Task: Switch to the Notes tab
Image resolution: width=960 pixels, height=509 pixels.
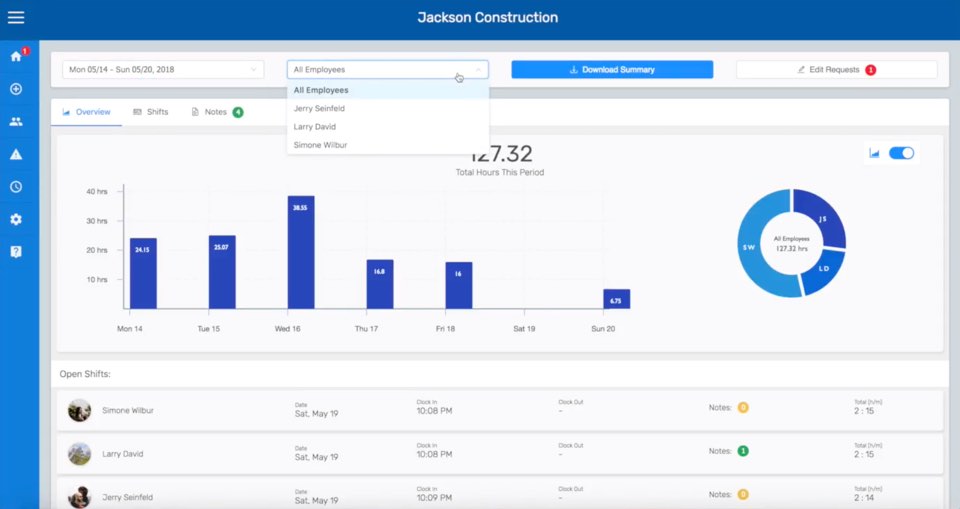Action: coord(215,112)
